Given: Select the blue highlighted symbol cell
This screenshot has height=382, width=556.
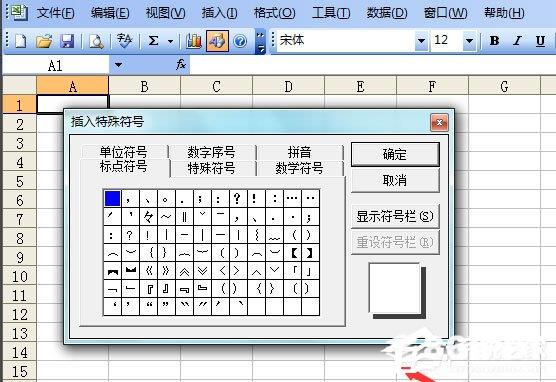Looking at the screenshot, I should pos(112,198).
